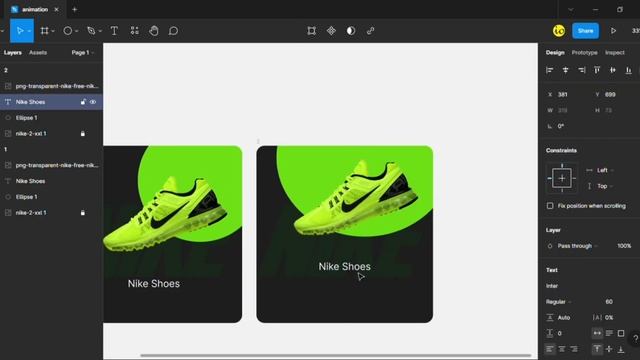Image resolution: width=640 pixels, height=360 pixels.
Task: Select the Ellipse shape tool
Action: pos(67,31)
